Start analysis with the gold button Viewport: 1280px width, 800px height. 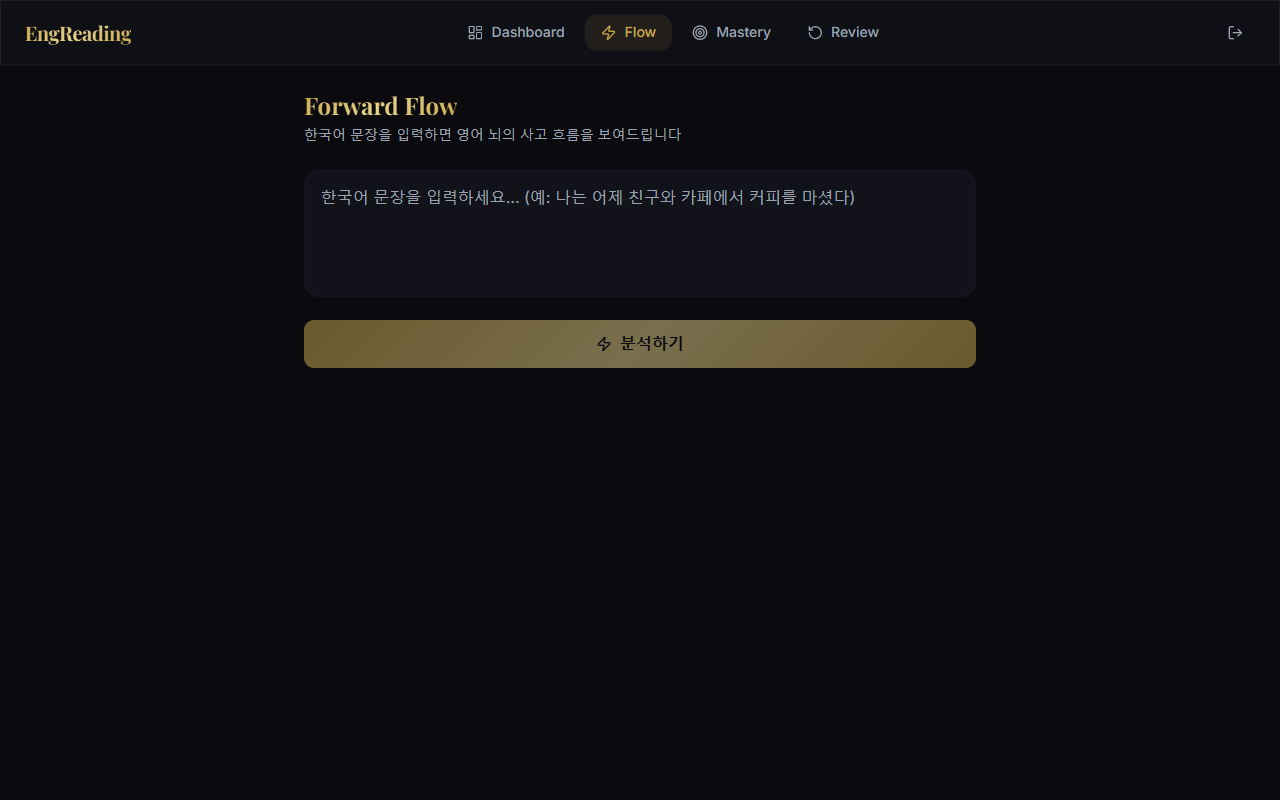(x=640, y=343)
